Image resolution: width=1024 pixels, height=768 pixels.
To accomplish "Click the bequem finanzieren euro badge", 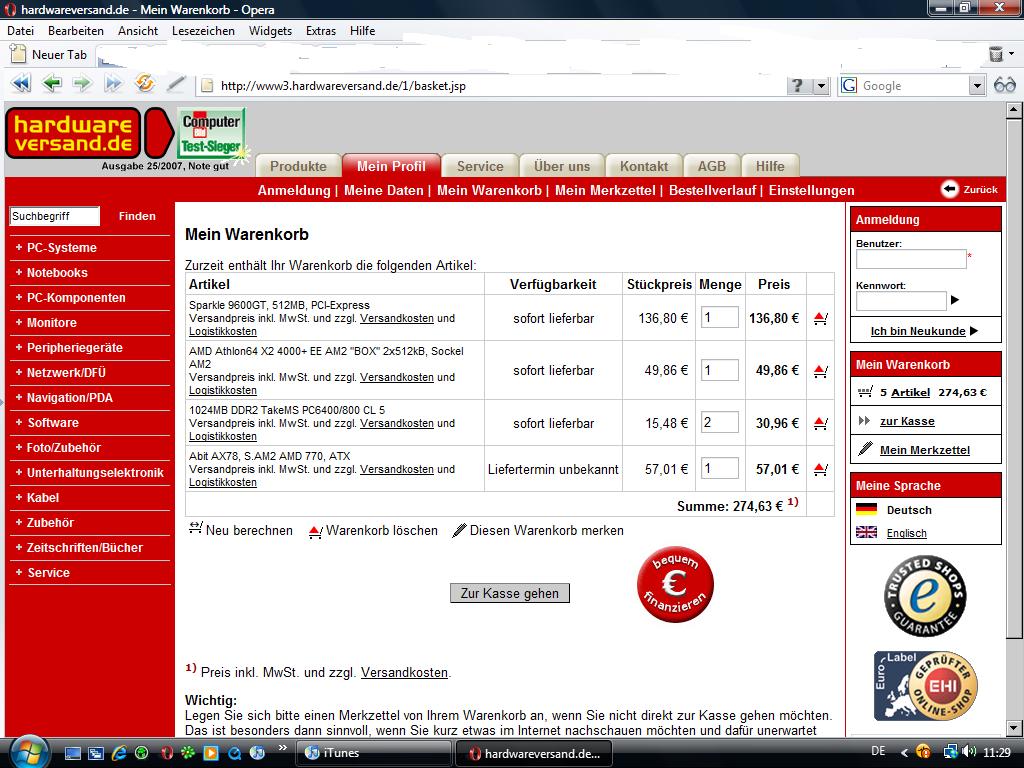I will [675, 584].
